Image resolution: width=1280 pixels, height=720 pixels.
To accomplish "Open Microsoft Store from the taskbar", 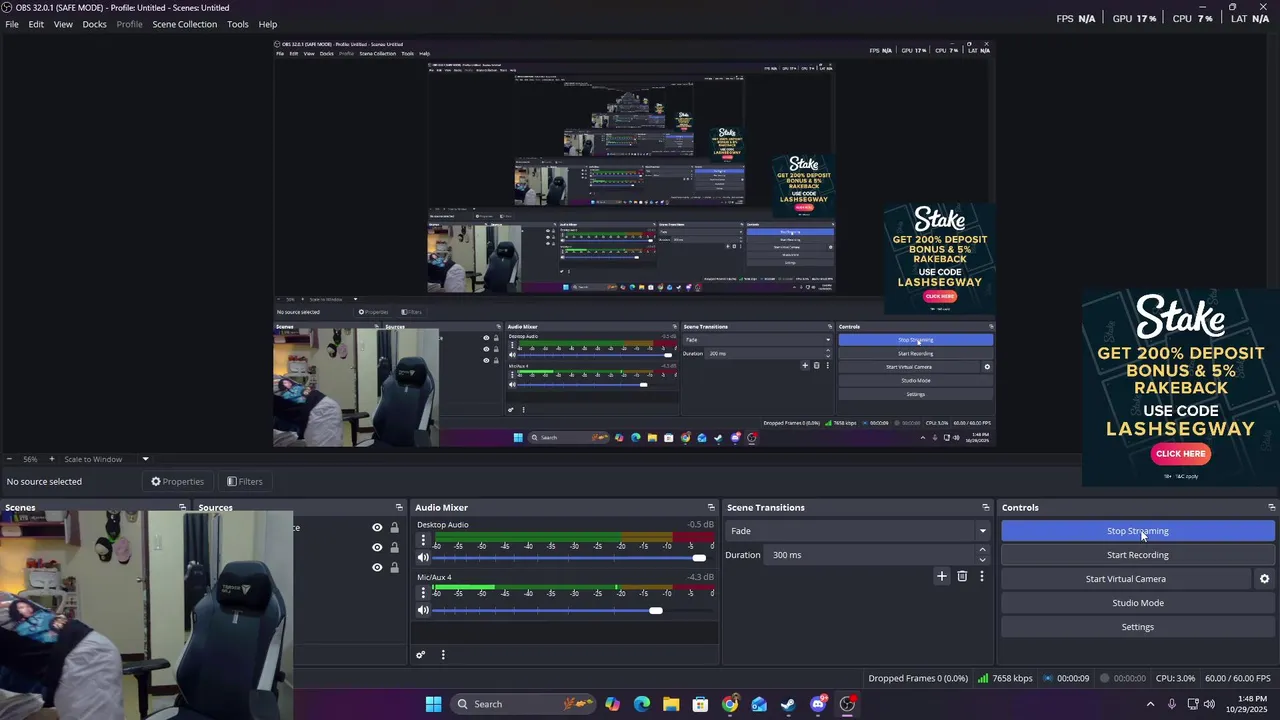I will point(700,704).
